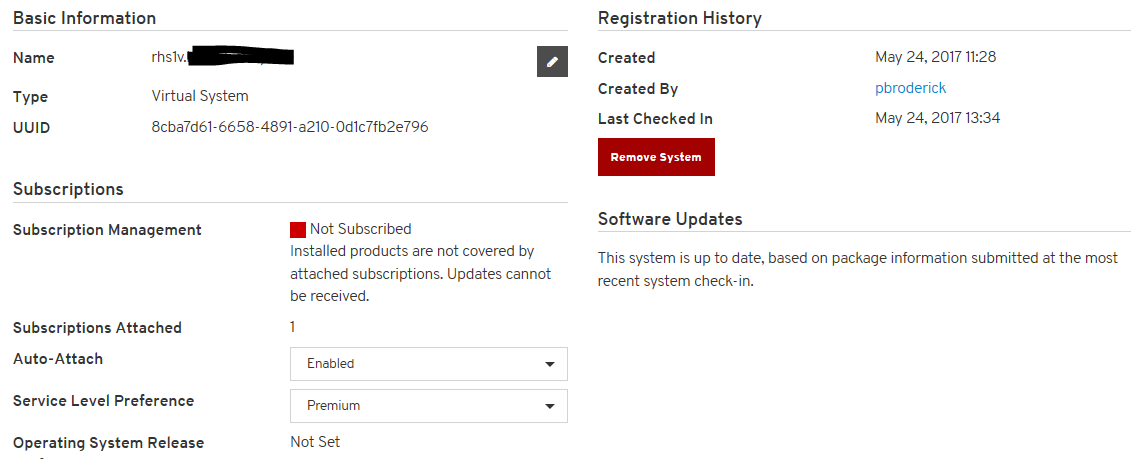Click the Subscriptions Attached count of 1

[x=293, y=327]
